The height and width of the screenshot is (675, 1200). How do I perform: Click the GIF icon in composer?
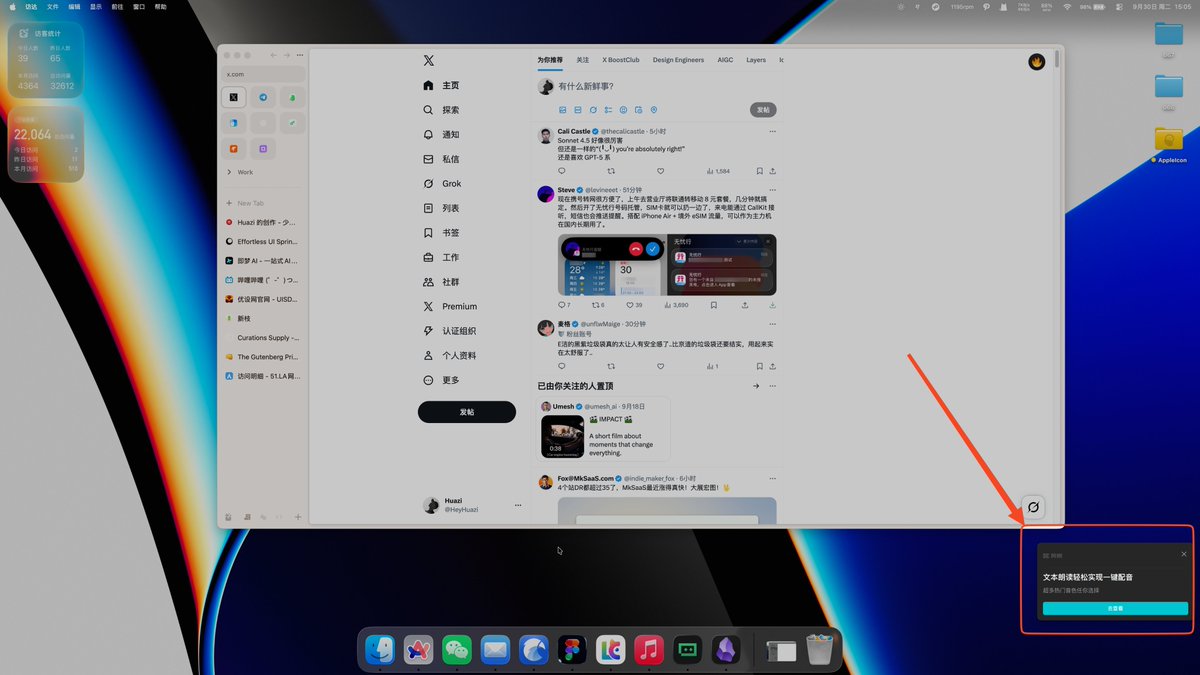coord(578,110)
